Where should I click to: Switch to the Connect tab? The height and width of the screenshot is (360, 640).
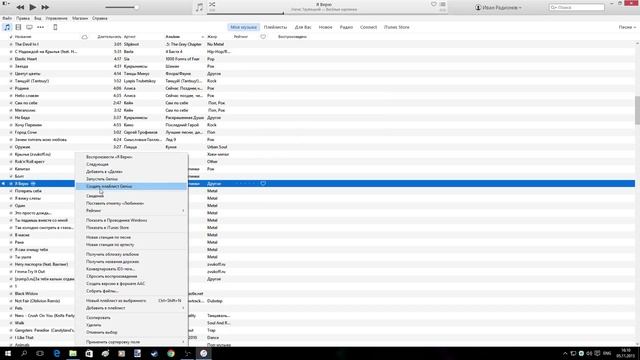pyautogui.click(x=368, y=27)
